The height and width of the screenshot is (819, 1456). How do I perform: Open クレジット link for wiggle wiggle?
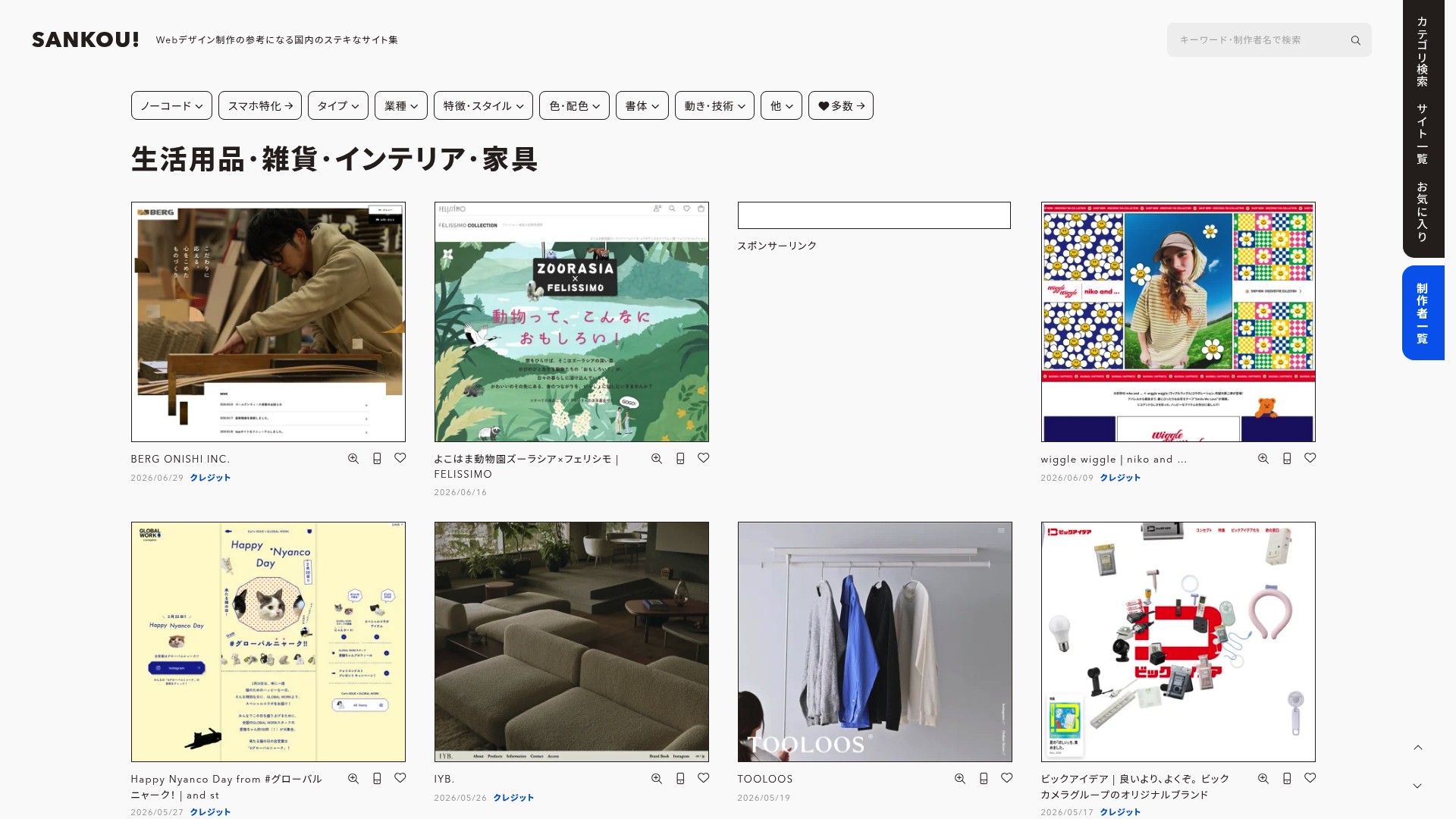(x=1120, y=478)
